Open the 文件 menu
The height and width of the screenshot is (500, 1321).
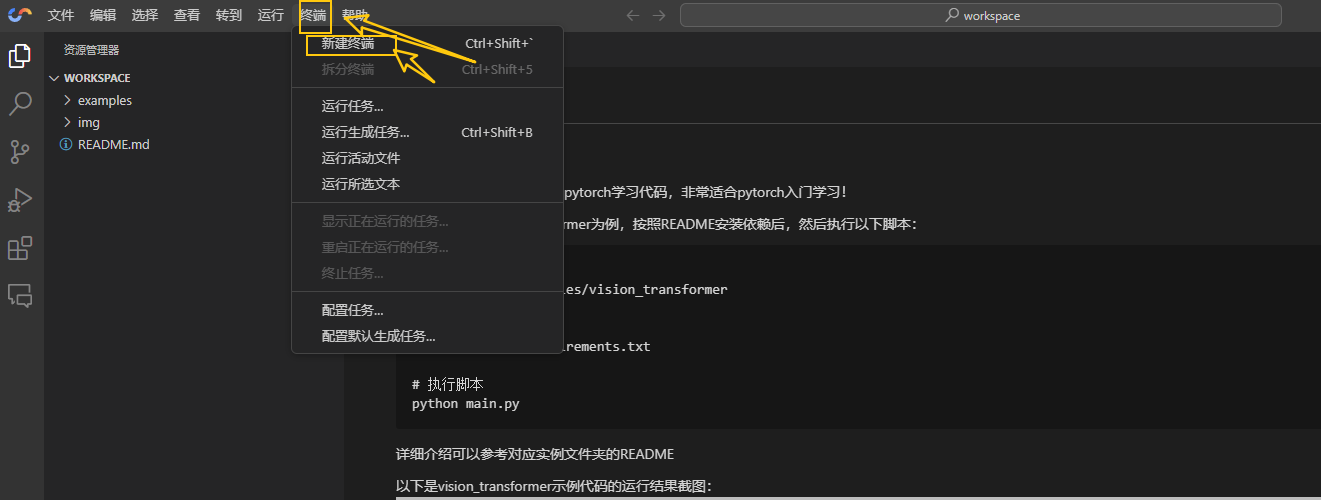tap(61, 15)
